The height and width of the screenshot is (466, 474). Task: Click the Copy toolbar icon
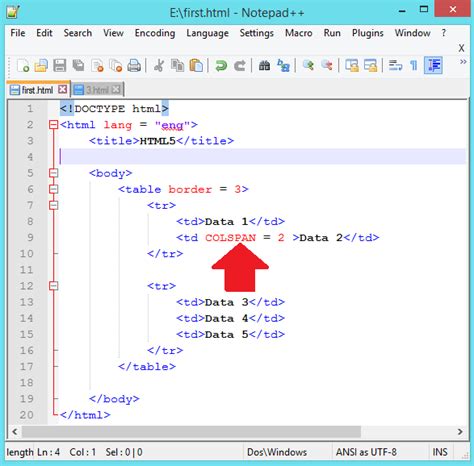coord(177,65)
